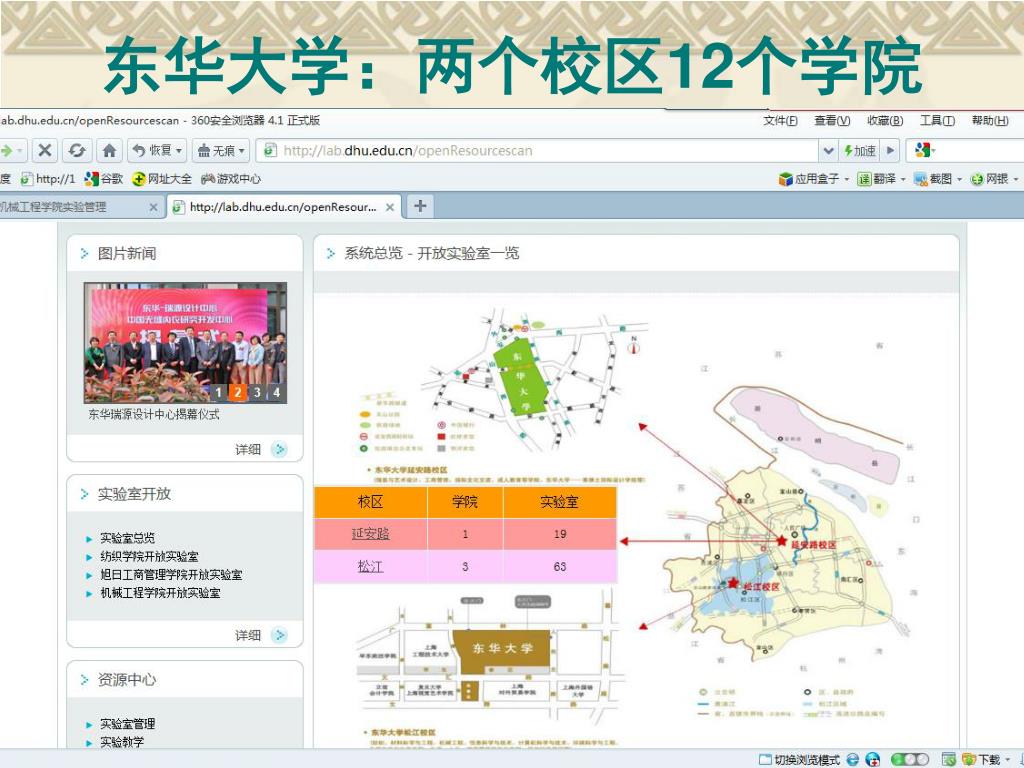Click the 松江 campus link
Image resolution: width=1024 pixels, height=768 pixels.
(x=370, y=566)
